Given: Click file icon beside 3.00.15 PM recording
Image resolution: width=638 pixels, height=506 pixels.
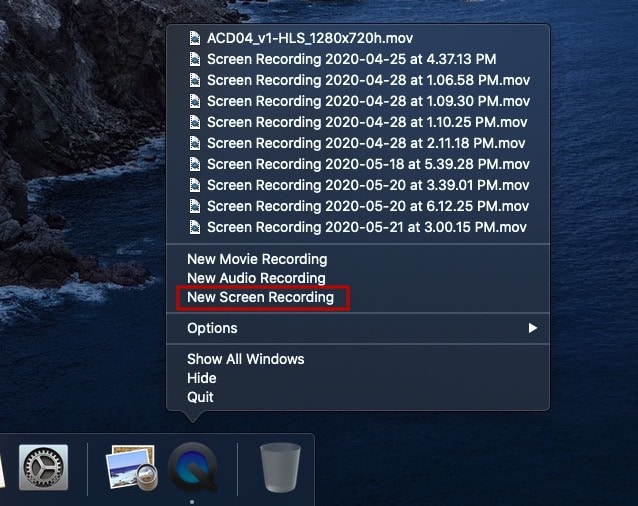Looking at the screenshot, I should tap(195, 227).
